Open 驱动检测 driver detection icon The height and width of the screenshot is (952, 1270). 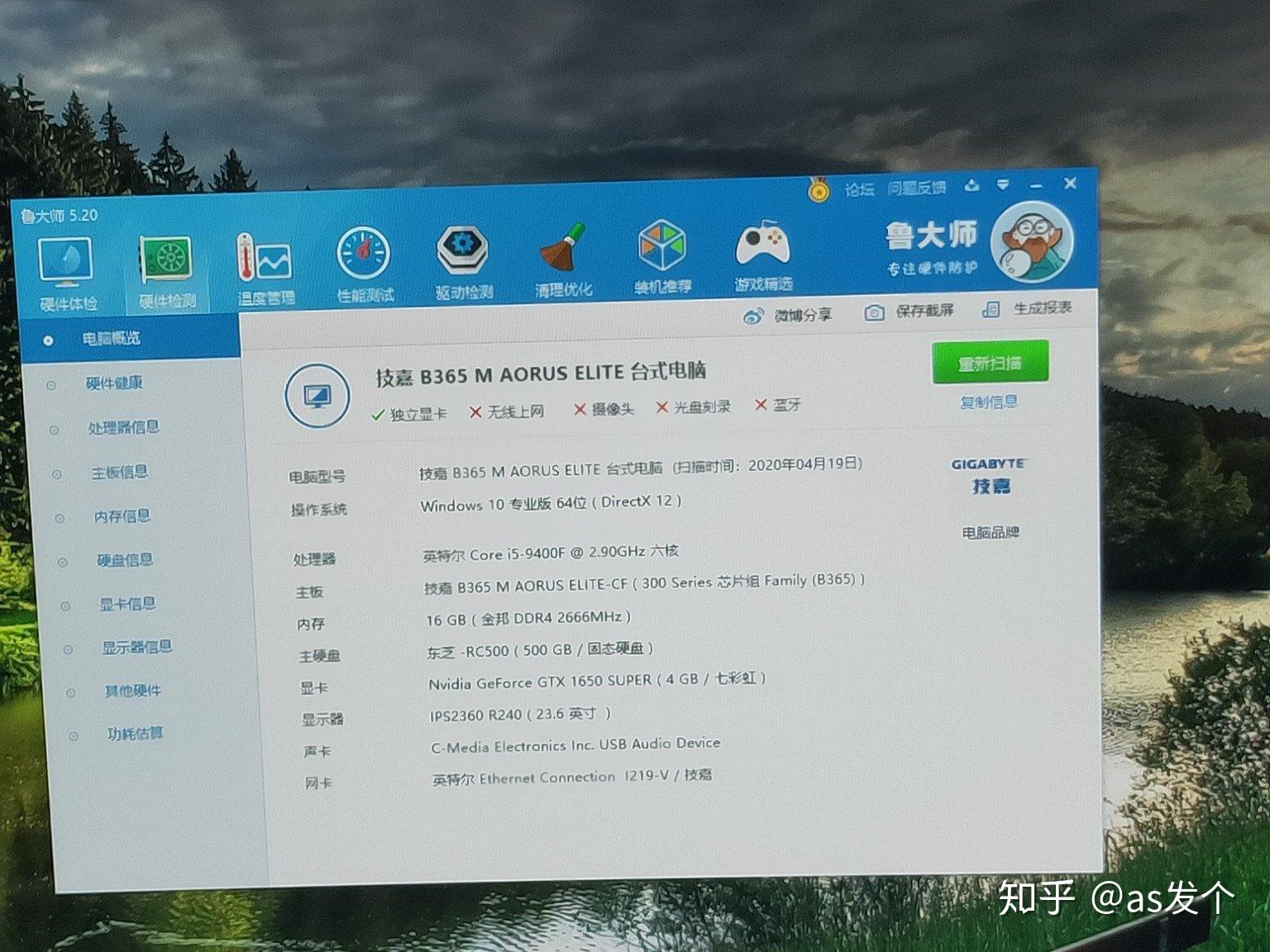[x=463, y=262]
